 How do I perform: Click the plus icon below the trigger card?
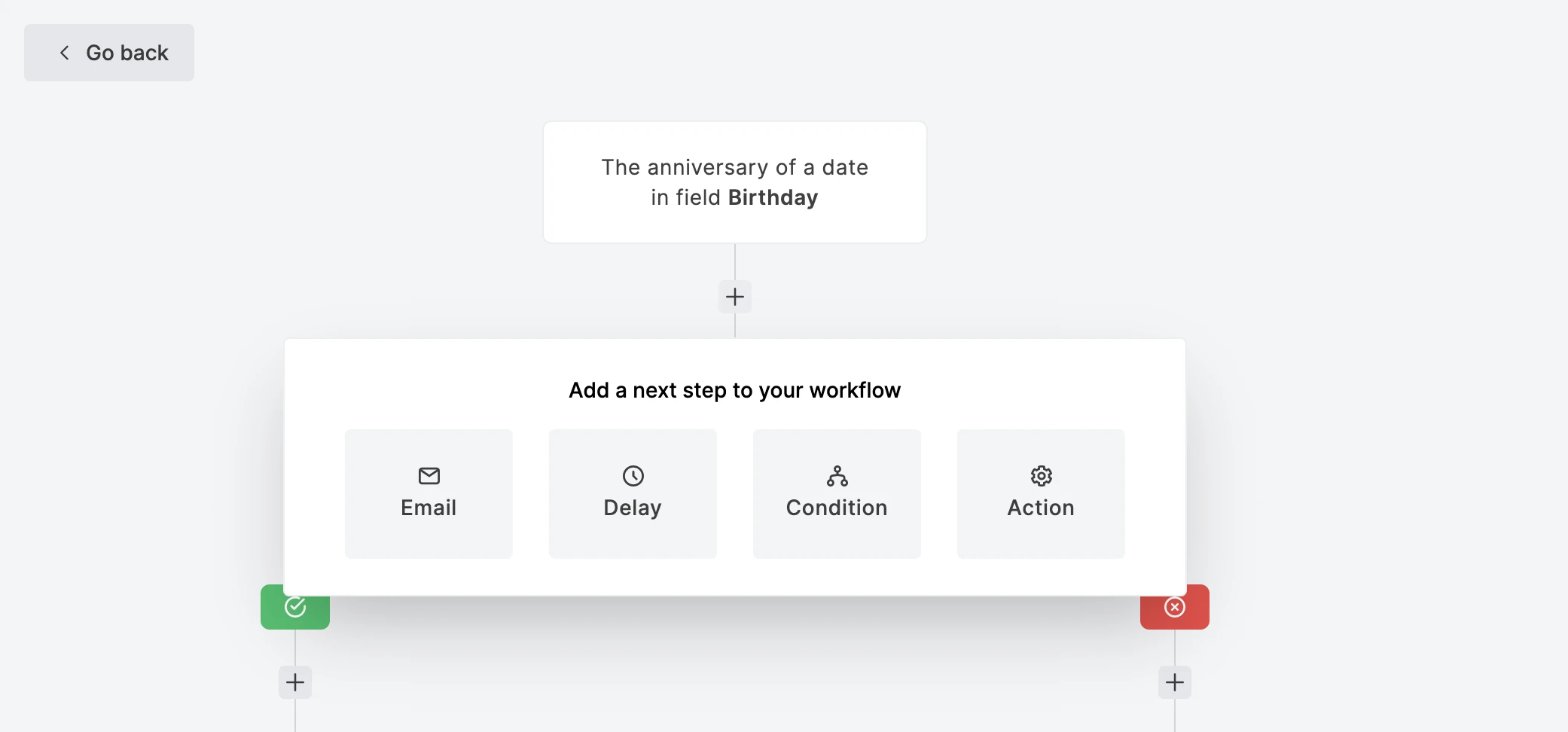pos(735,297)
